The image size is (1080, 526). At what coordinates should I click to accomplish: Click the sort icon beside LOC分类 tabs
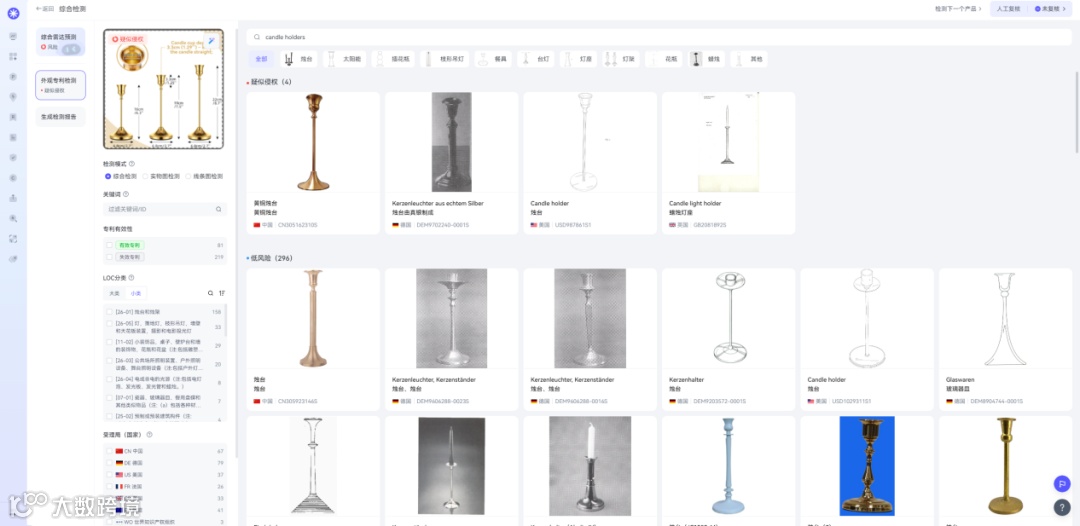pos(222,293)
